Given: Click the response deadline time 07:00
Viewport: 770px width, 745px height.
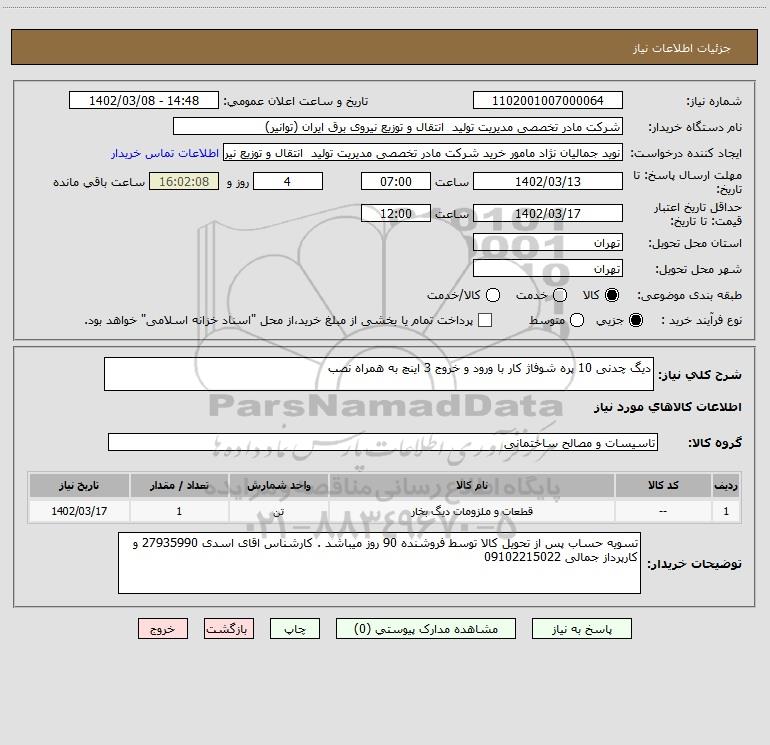Looking at the screenshot, I should click(396, 181).
